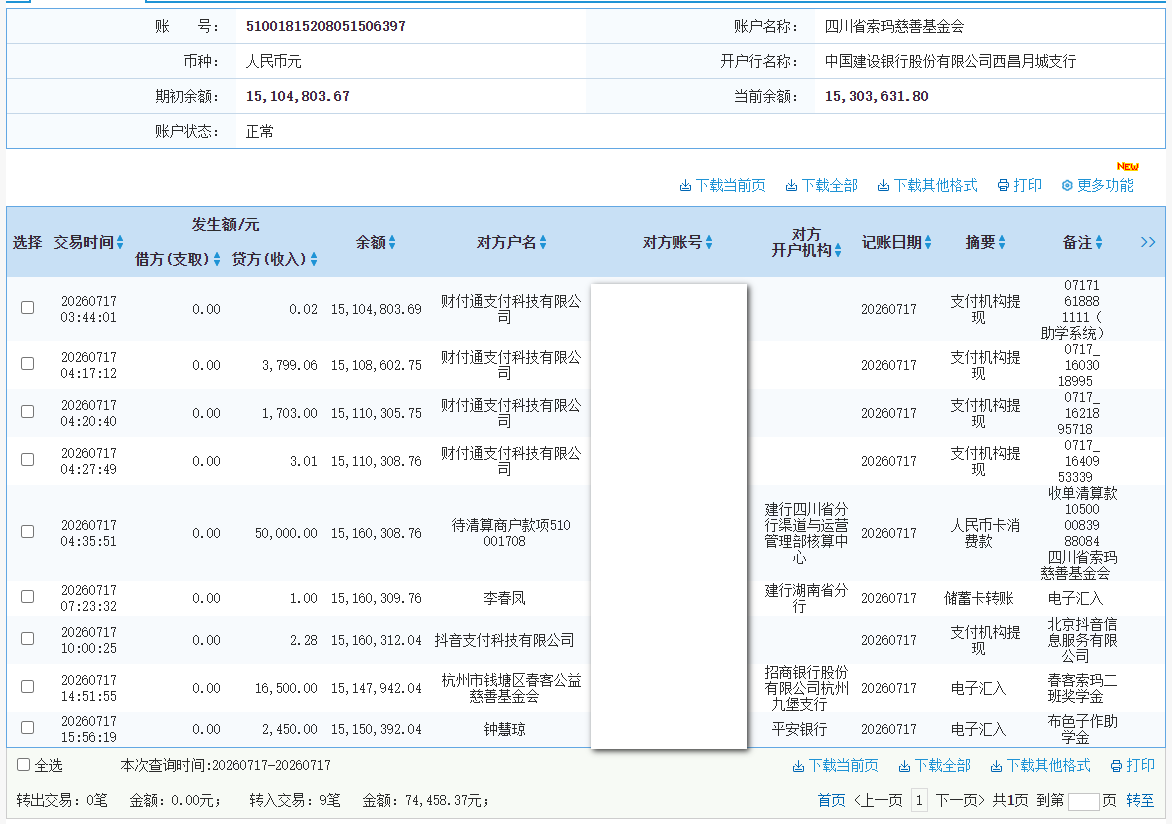The height and width of the screenshot is (824, 1172).
Task: Click current balance 15,303,631.80
Action: (x=876, y=96)
